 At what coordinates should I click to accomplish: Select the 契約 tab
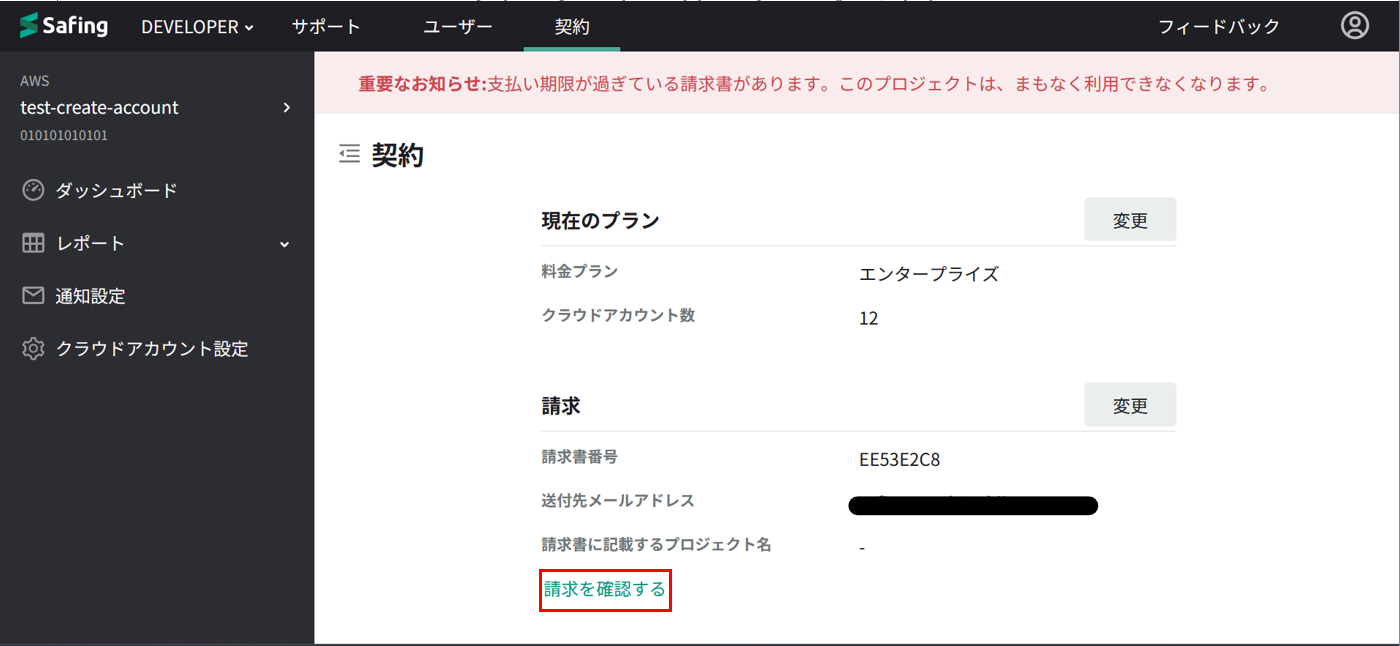[572, 27]
